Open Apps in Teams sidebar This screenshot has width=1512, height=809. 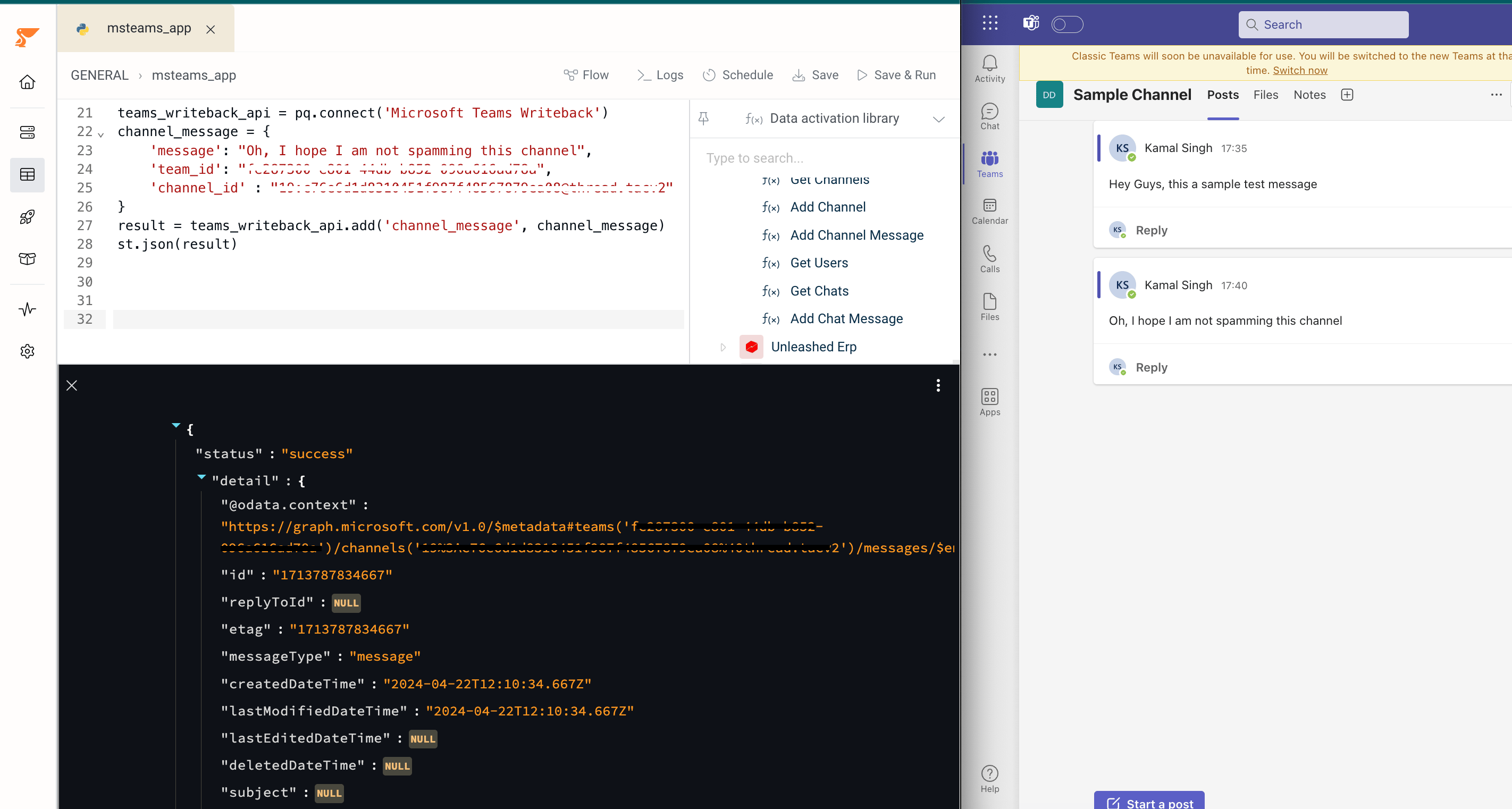tap(989, 402)
